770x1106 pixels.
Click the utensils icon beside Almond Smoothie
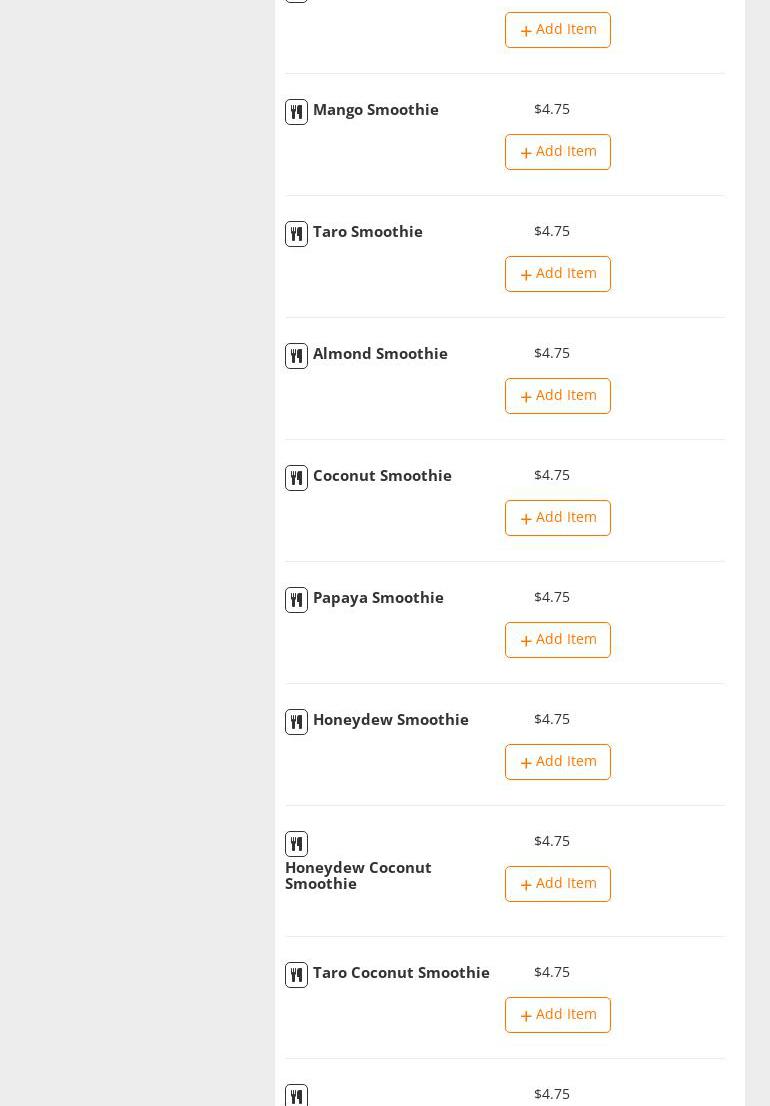(x=296, y=356)
